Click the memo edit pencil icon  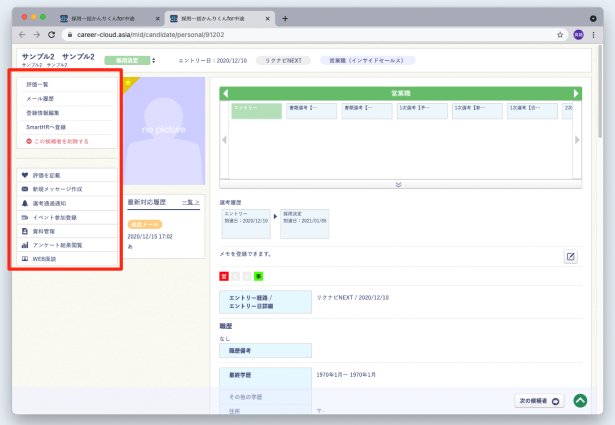point(570,257)
